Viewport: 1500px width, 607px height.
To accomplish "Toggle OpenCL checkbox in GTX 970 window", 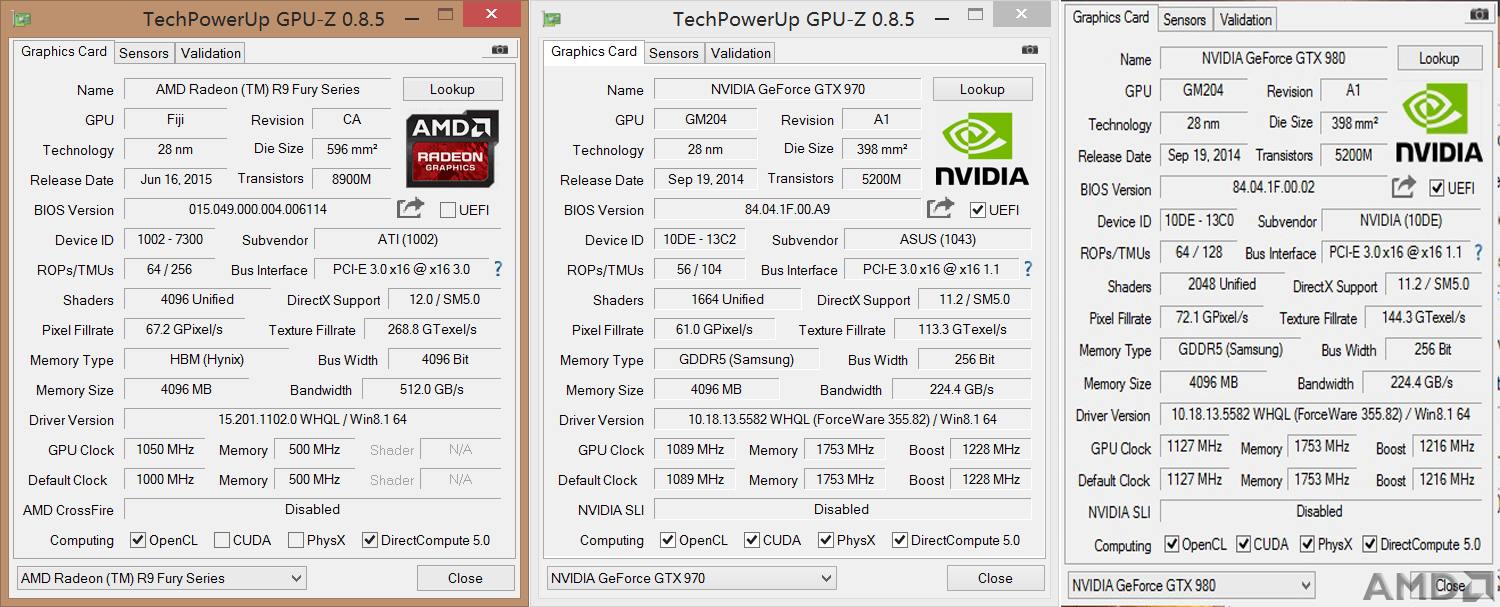I will click(668, 540).
